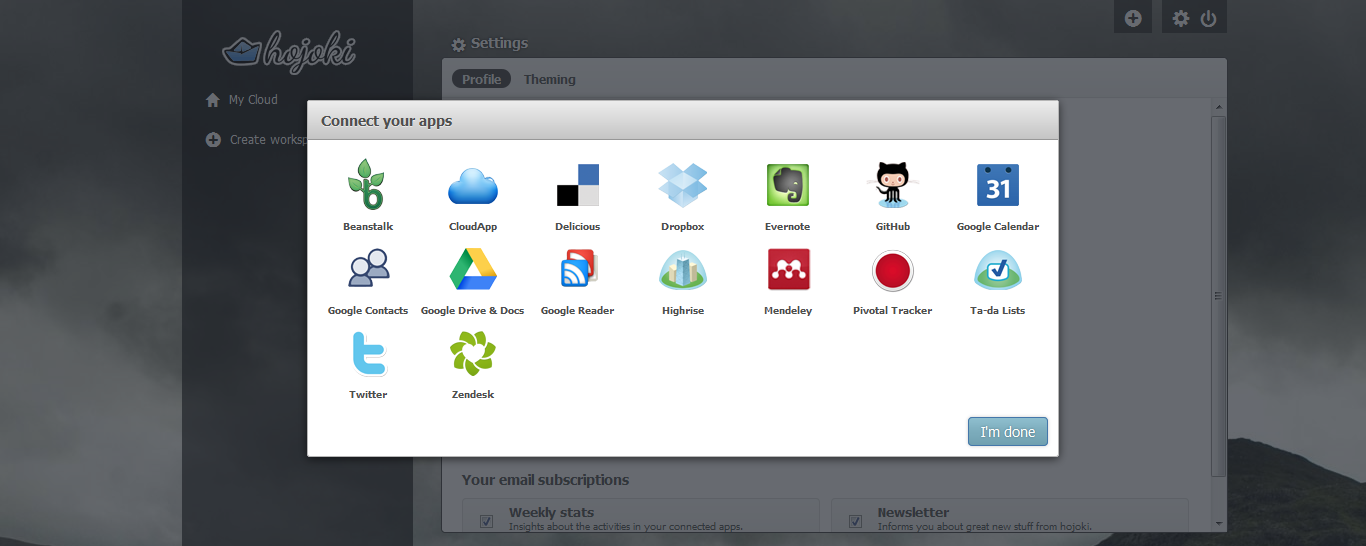Click the Evernote elephant icon
This screenshot has width=1366, height=546.
tap(787, 186)
